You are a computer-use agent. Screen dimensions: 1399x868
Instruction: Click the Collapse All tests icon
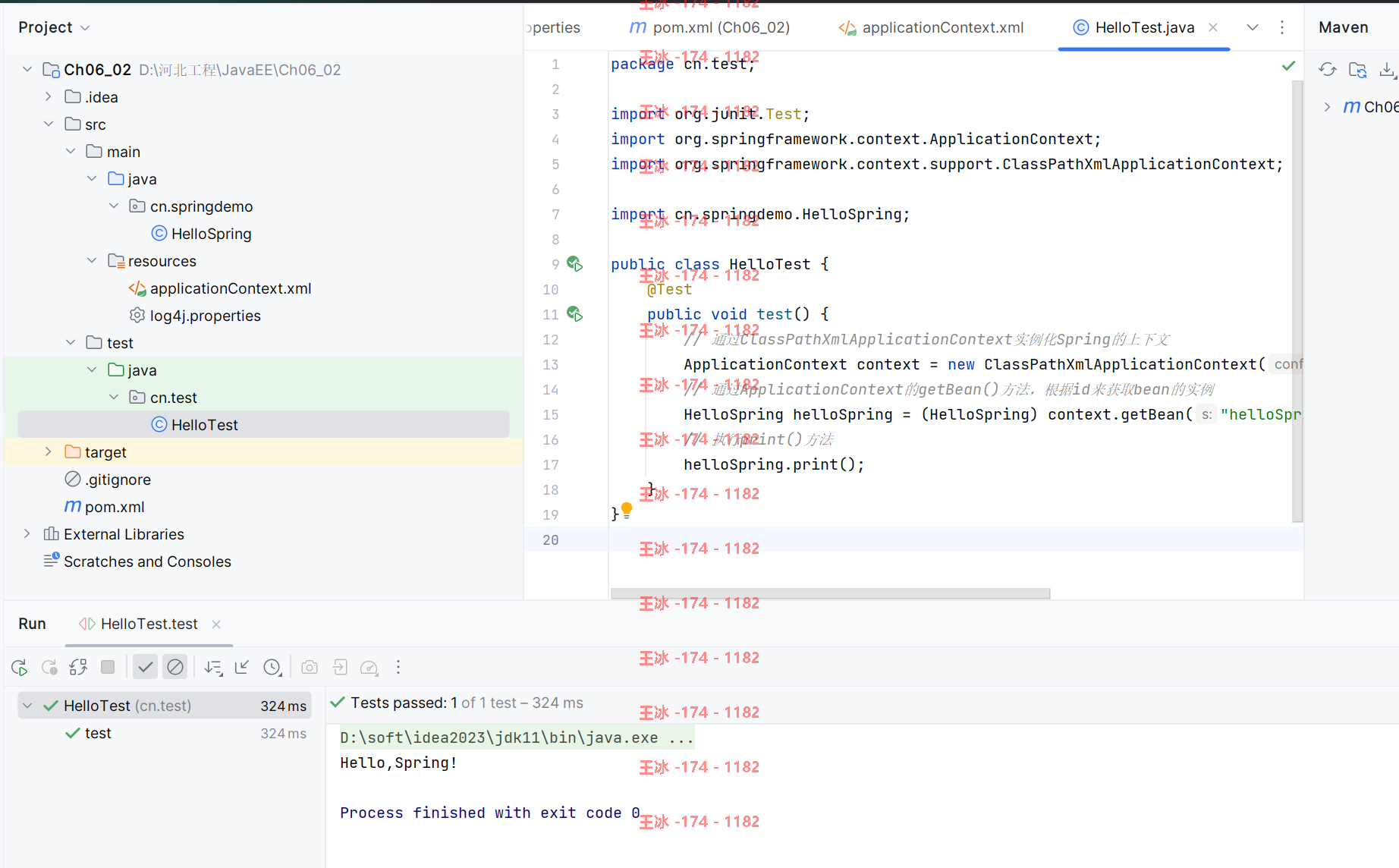coord(242,668)
